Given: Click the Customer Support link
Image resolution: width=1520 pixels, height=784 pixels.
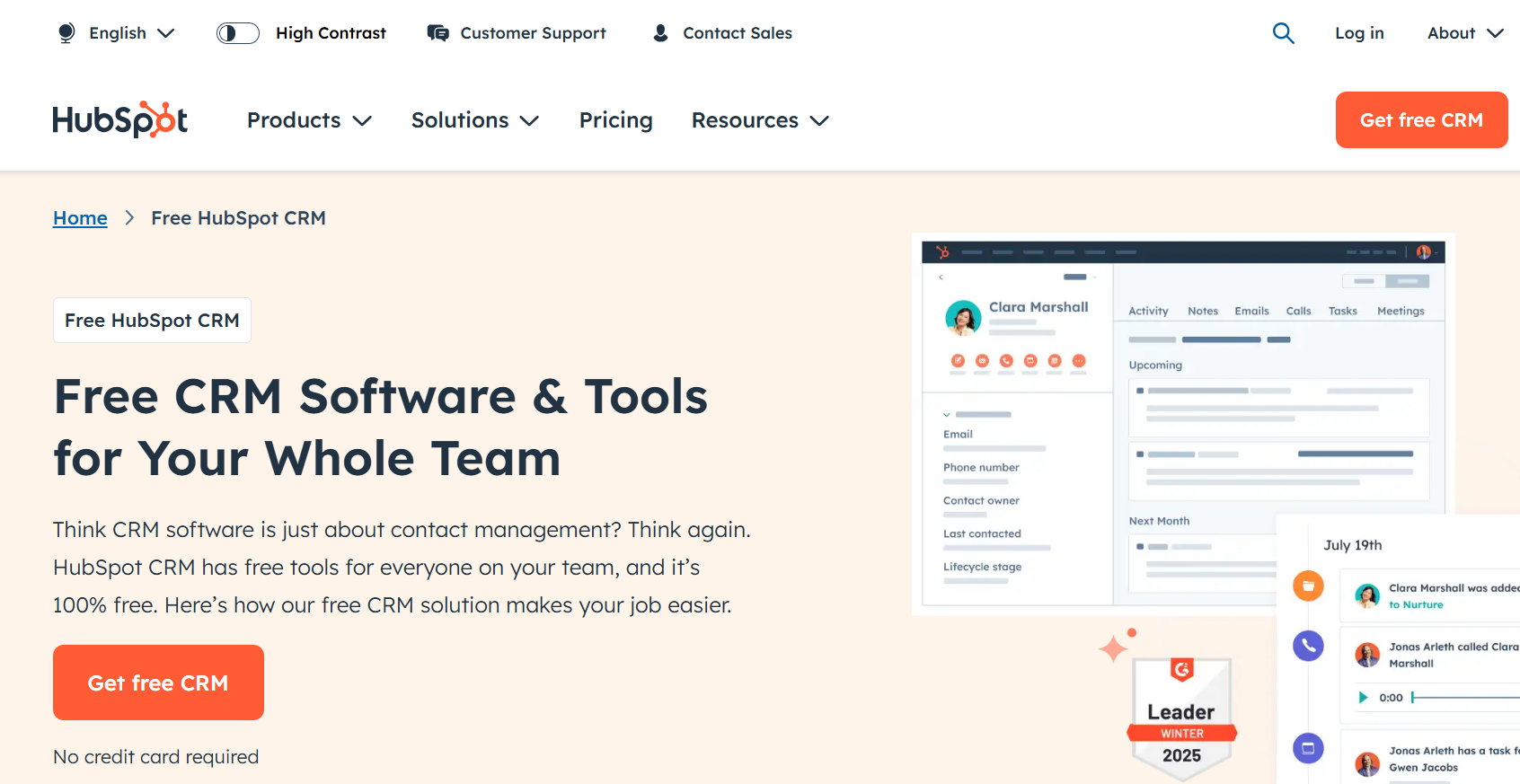Looking at the screenshot, I should point(533,33).
